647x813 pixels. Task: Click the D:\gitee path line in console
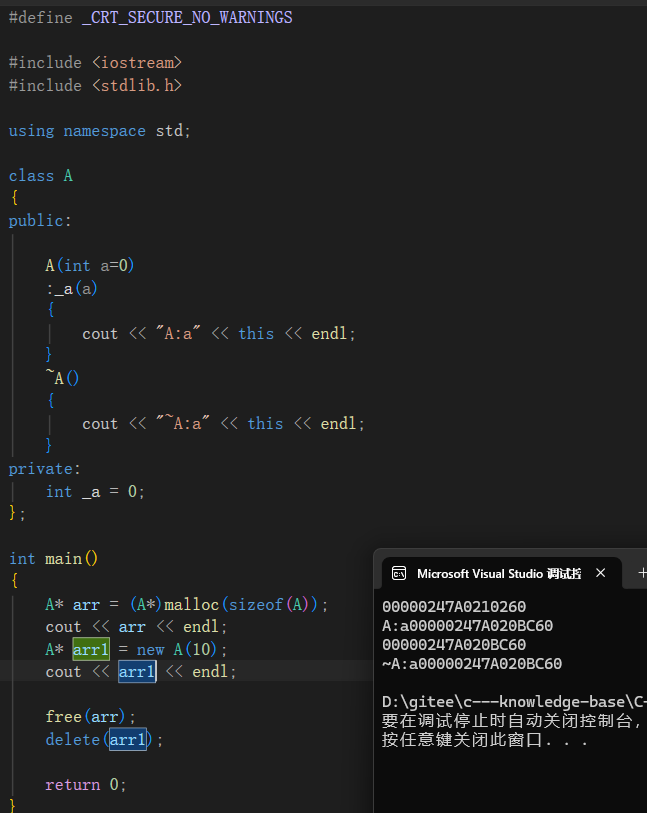coord(514,702)
